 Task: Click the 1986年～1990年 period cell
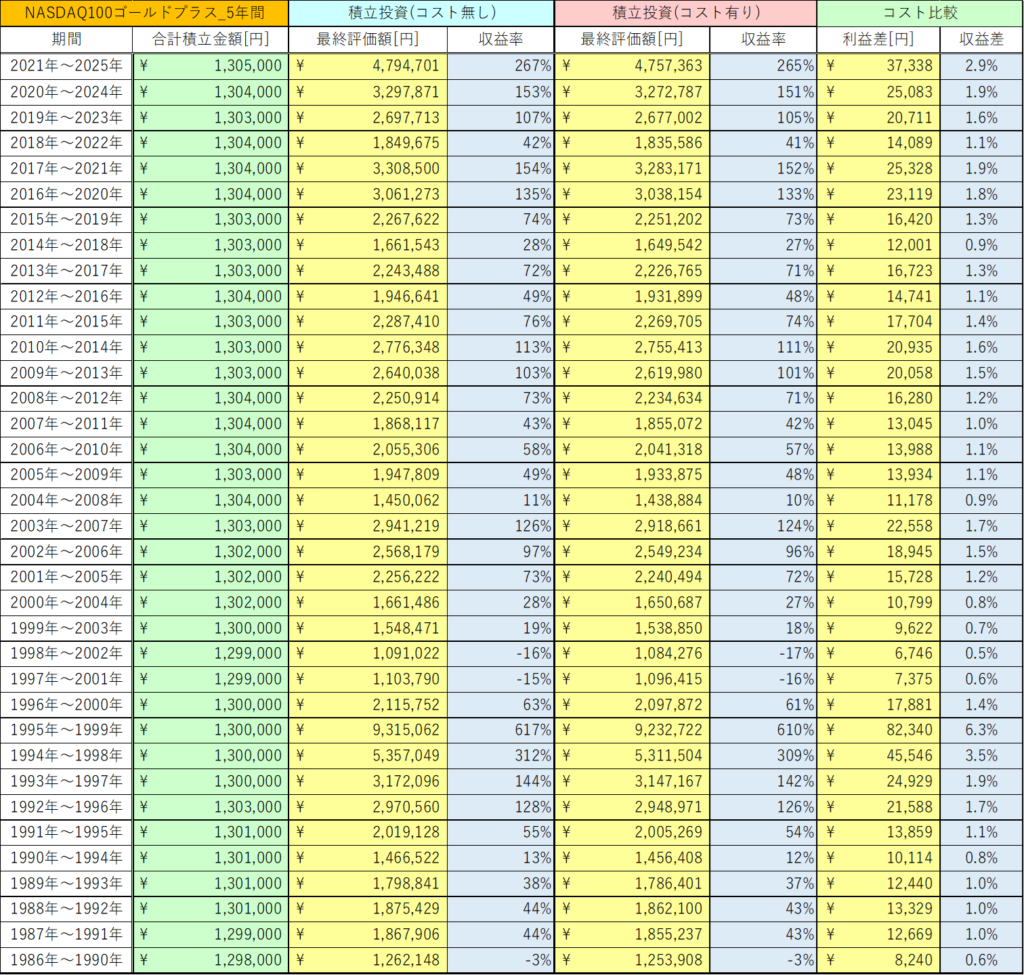tap(67, 960)
